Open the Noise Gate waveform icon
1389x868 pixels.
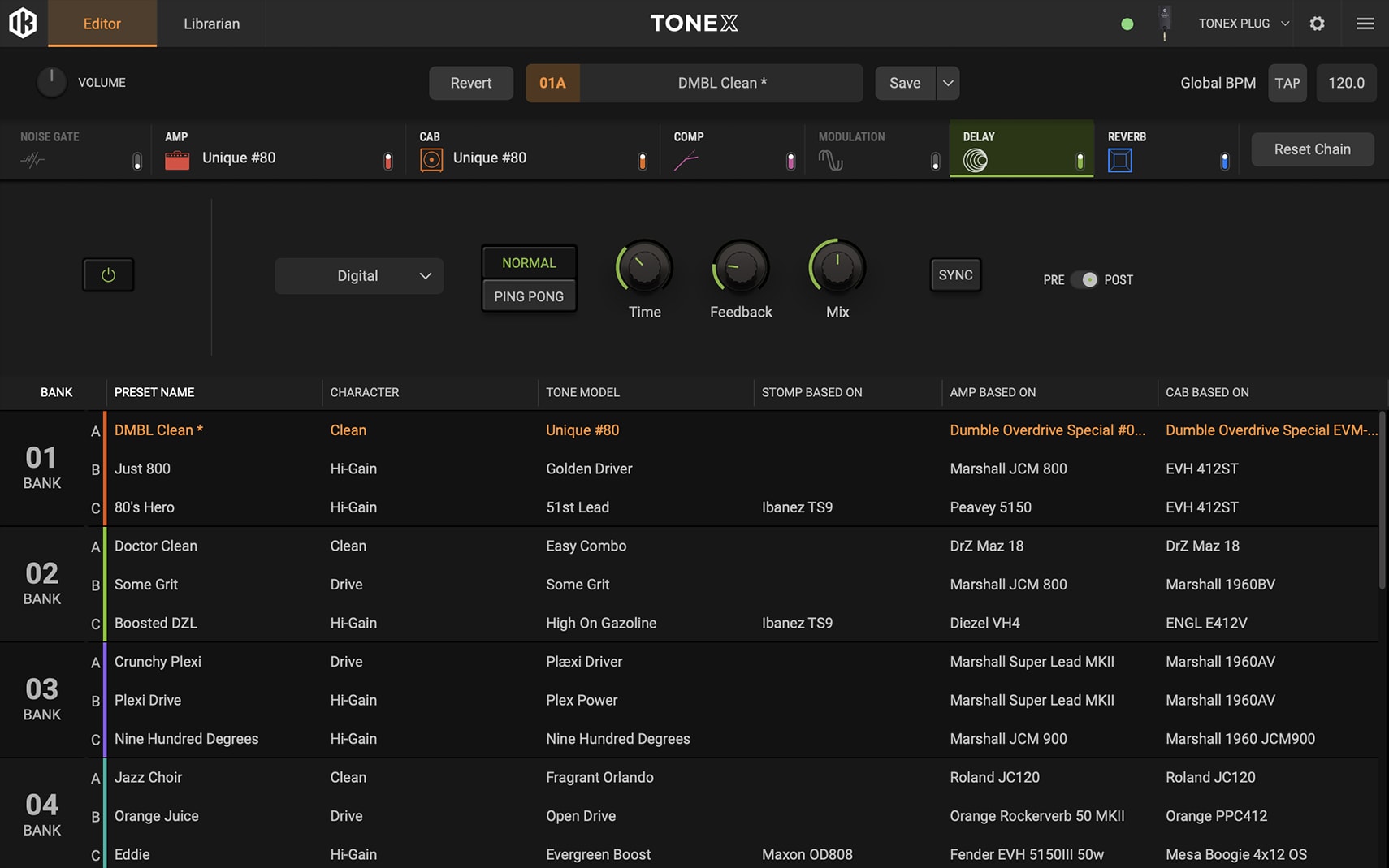[x=32, y=160]
